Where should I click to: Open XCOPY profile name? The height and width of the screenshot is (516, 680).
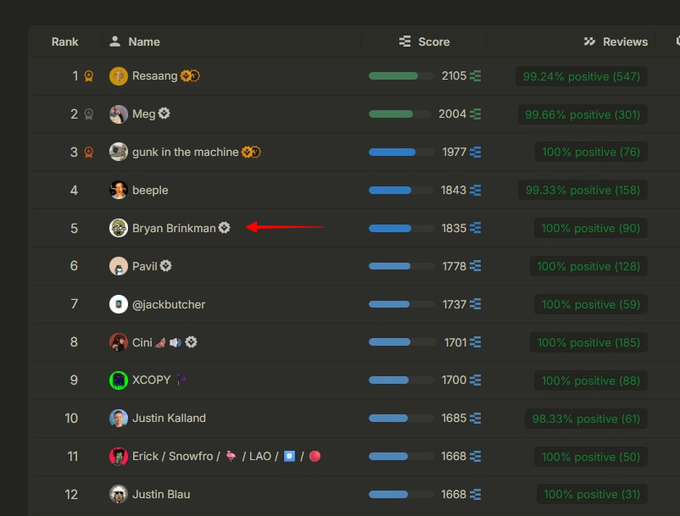tap(151, 380)
